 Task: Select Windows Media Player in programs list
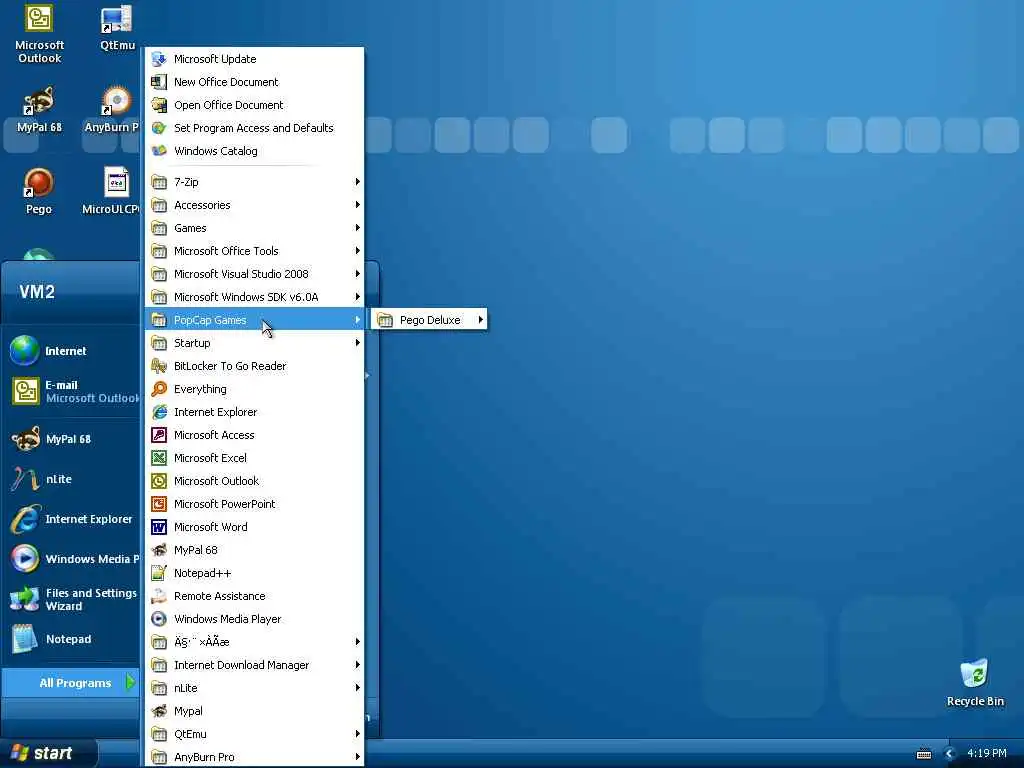tap(255, 619)
